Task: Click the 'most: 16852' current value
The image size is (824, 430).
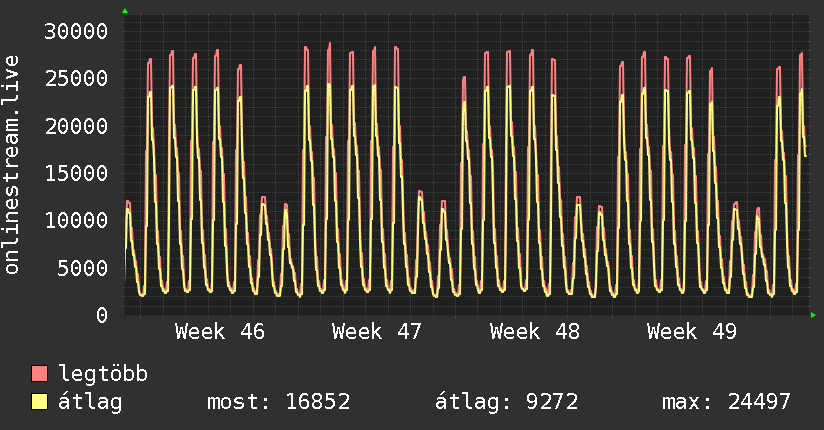Action: [278, 403]
